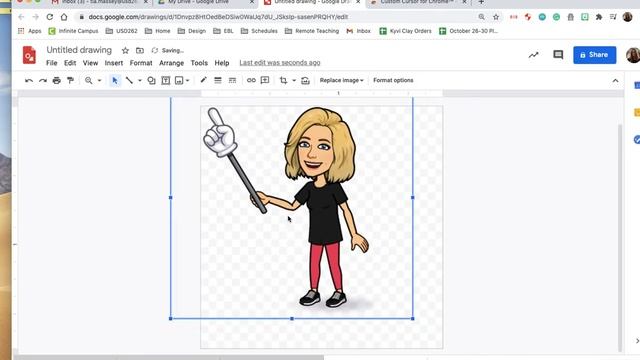Screen dimensions: 640x360
Task: Print the drawing with the printer icon
Action: 57,80
